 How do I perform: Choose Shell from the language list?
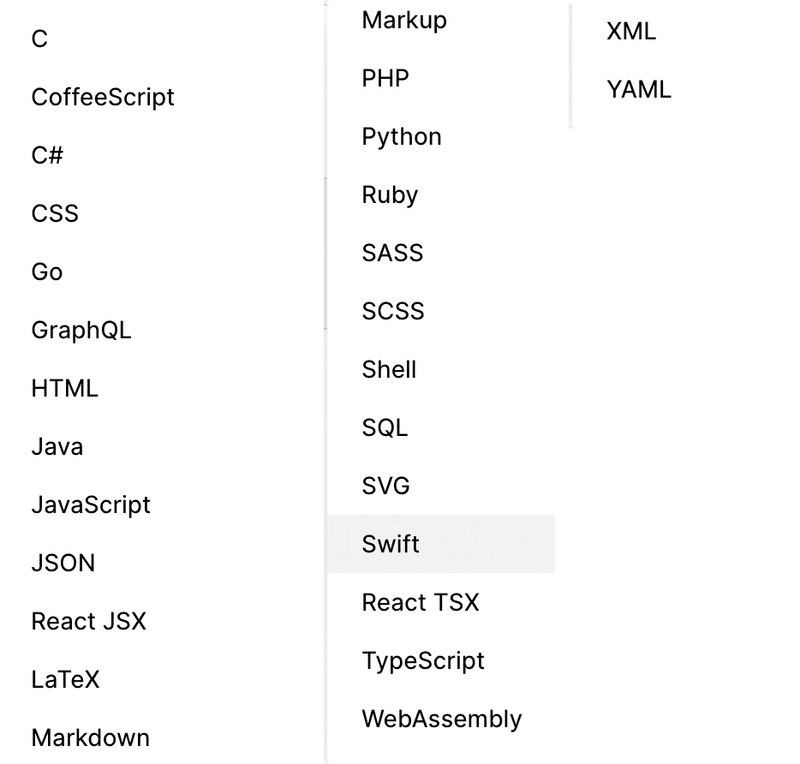coord(389,369)
